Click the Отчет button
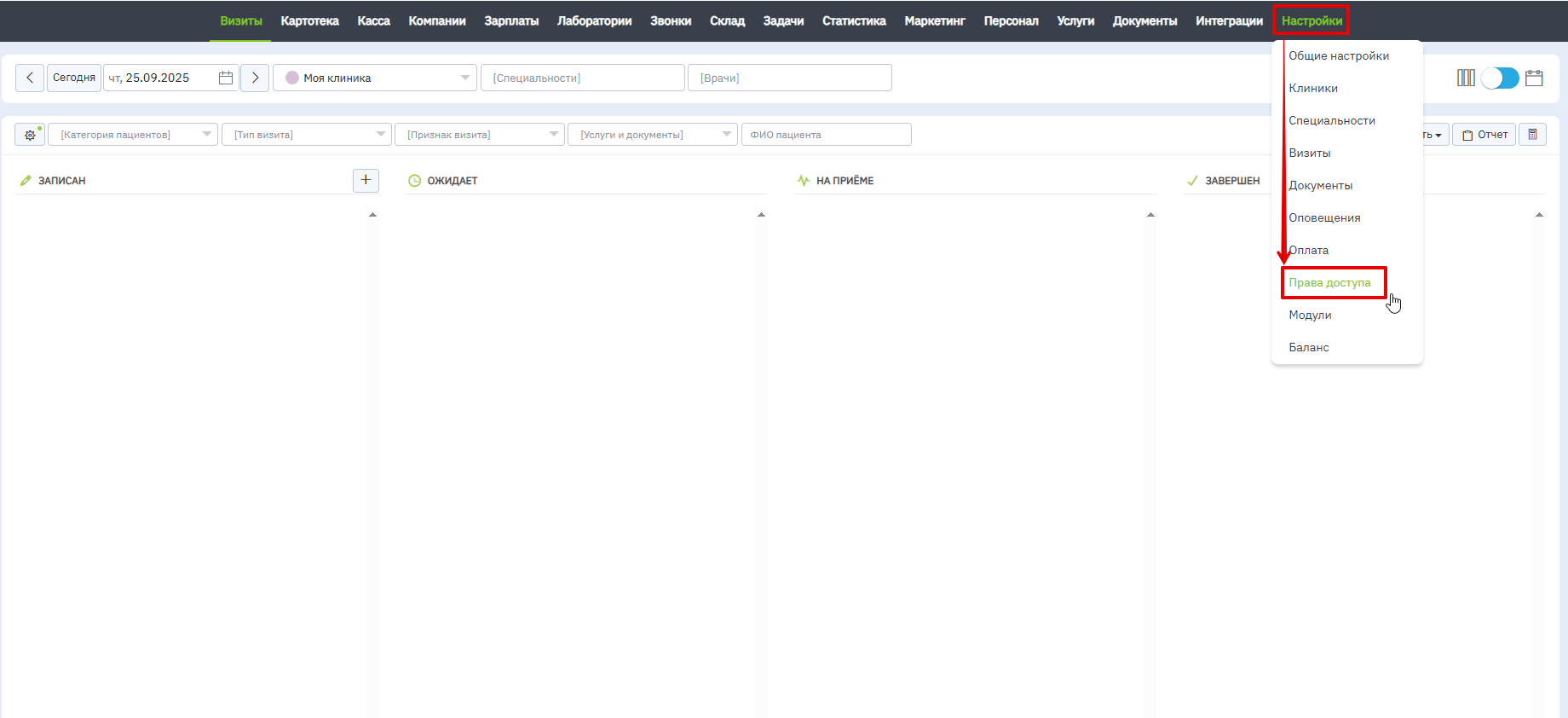 click(1484, 135)
